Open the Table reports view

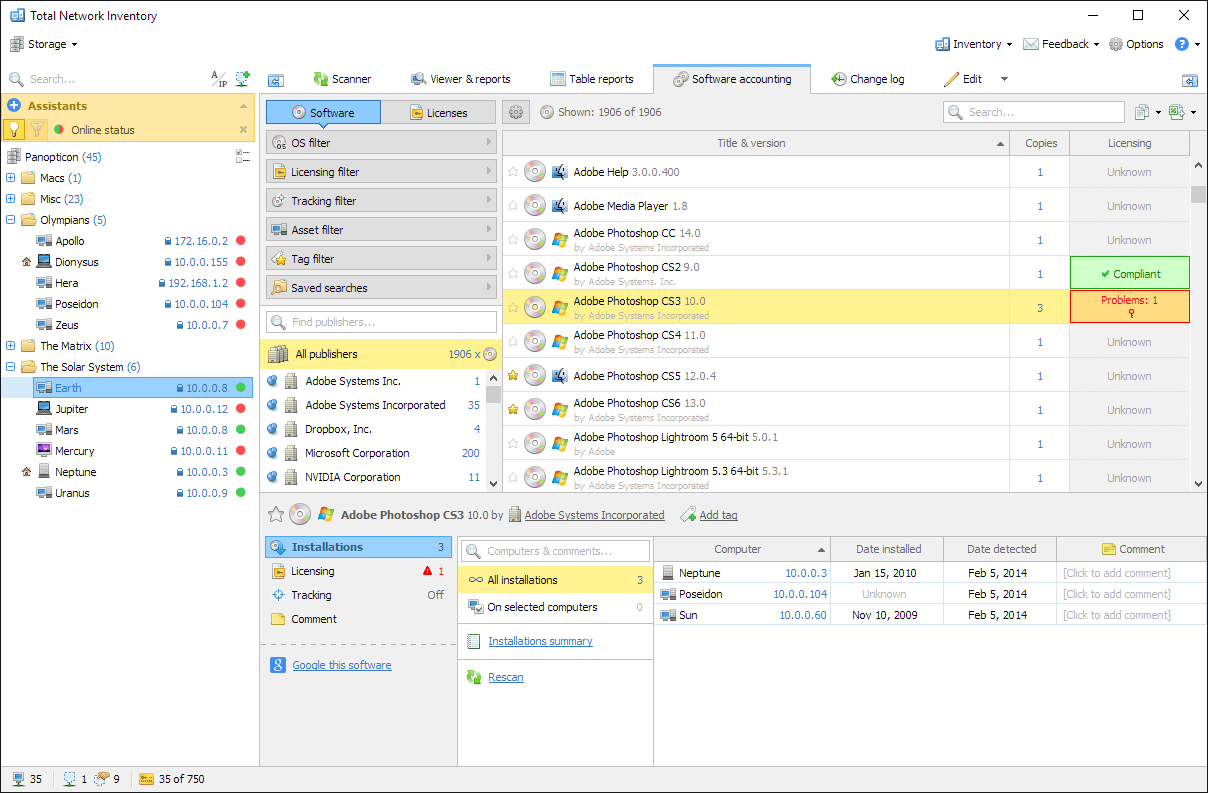pyautogui.click(x=590, y=79)
